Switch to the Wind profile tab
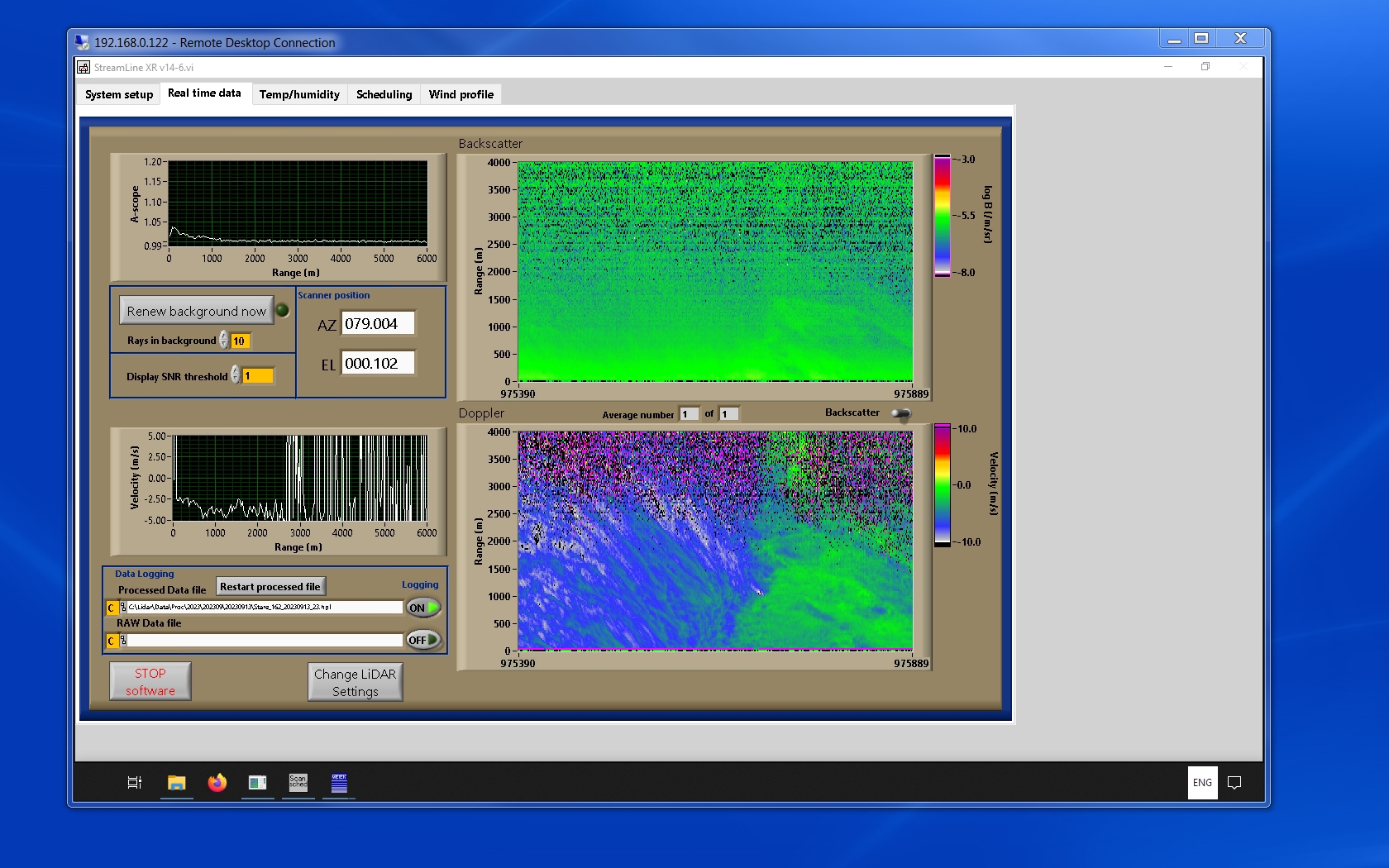The image size is (1389, 868). [461, 94]
